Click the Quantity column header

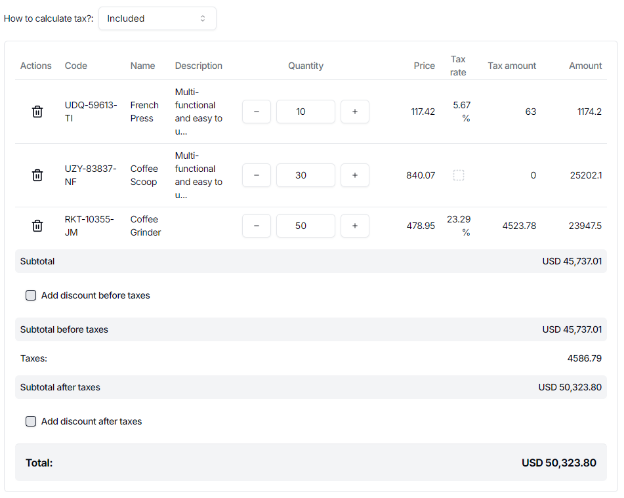click(305, 66)
